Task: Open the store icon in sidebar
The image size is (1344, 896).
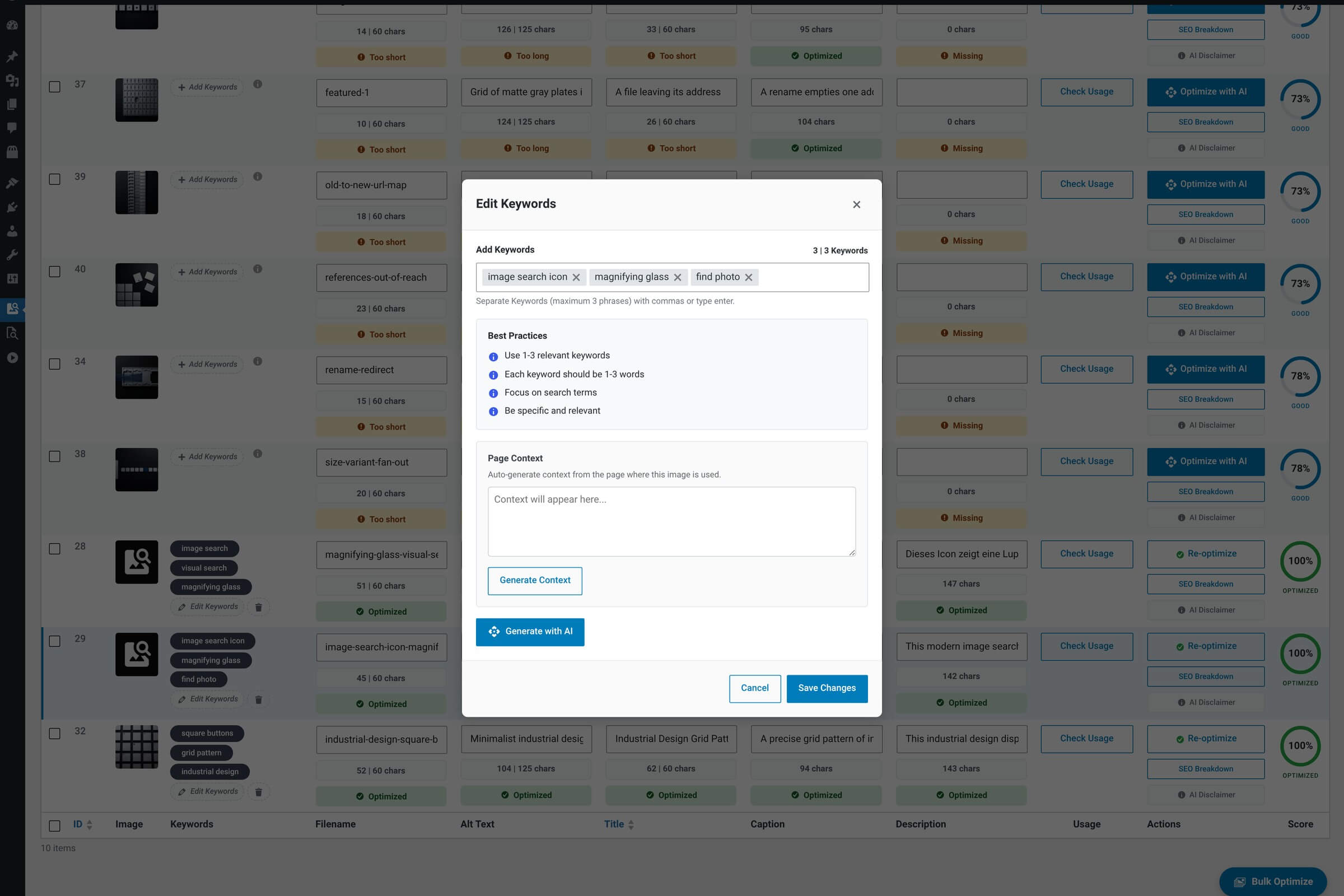Action: click(12, 152)
